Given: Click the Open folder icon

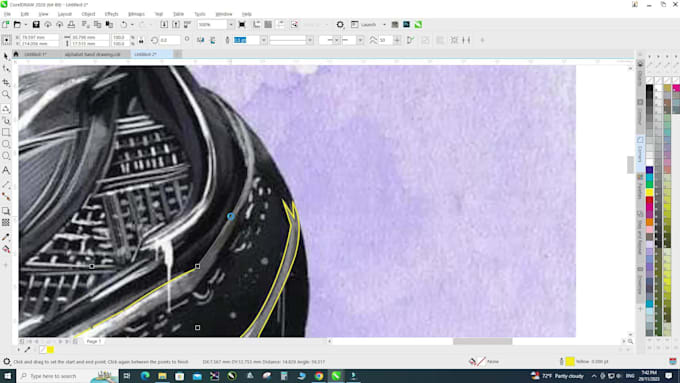Looking at the screenshot, I should [17, 25].
